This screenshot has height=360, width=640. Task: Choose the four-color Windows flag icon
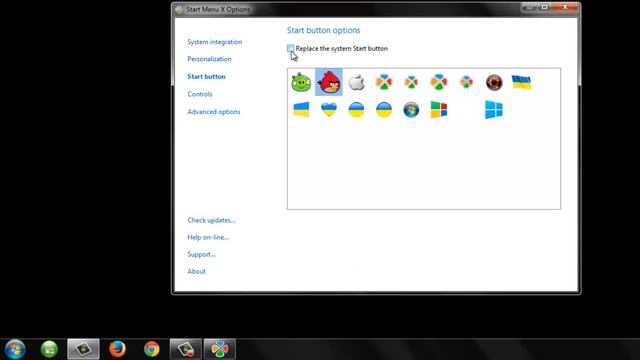(x=439, y=110)
